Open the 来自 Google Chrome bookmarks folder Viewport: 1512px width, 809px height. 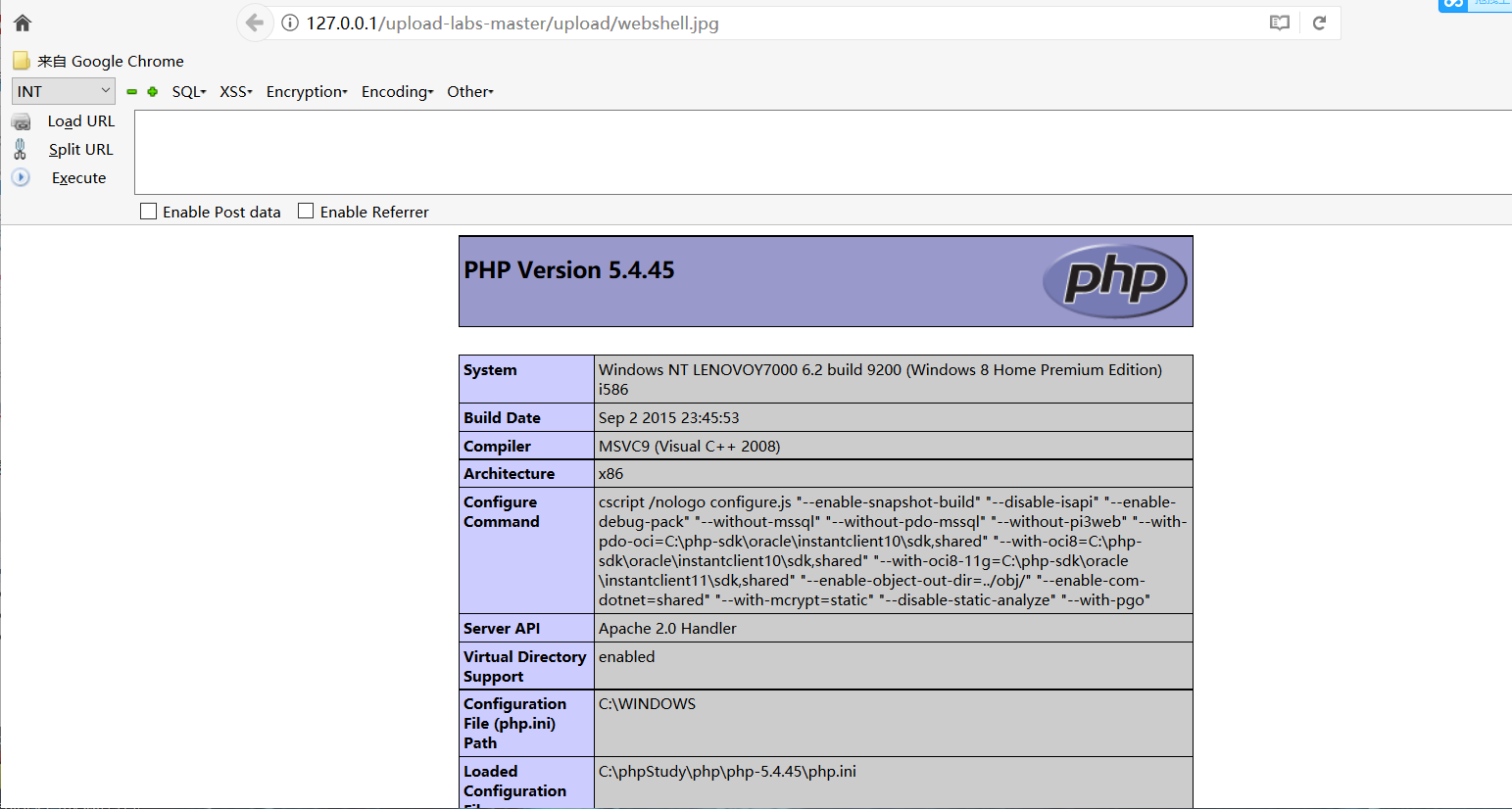98,61
